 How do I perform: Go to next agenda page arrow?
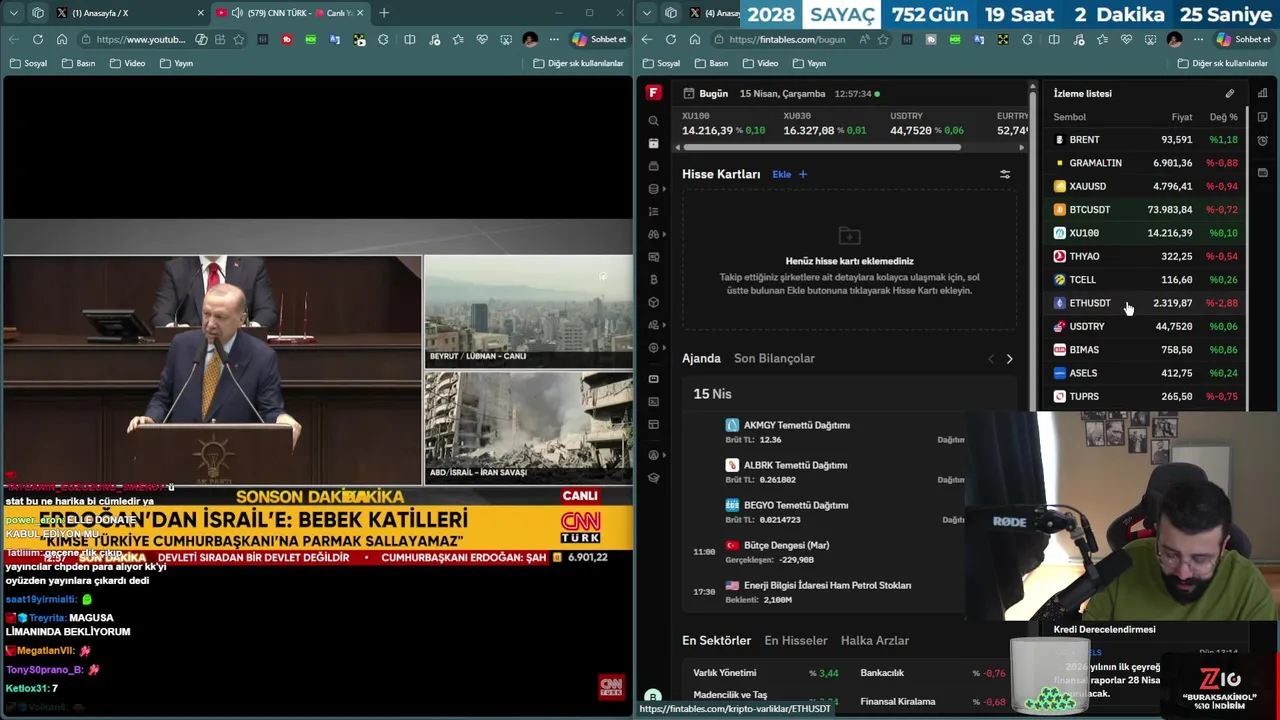click(1009, 359)
